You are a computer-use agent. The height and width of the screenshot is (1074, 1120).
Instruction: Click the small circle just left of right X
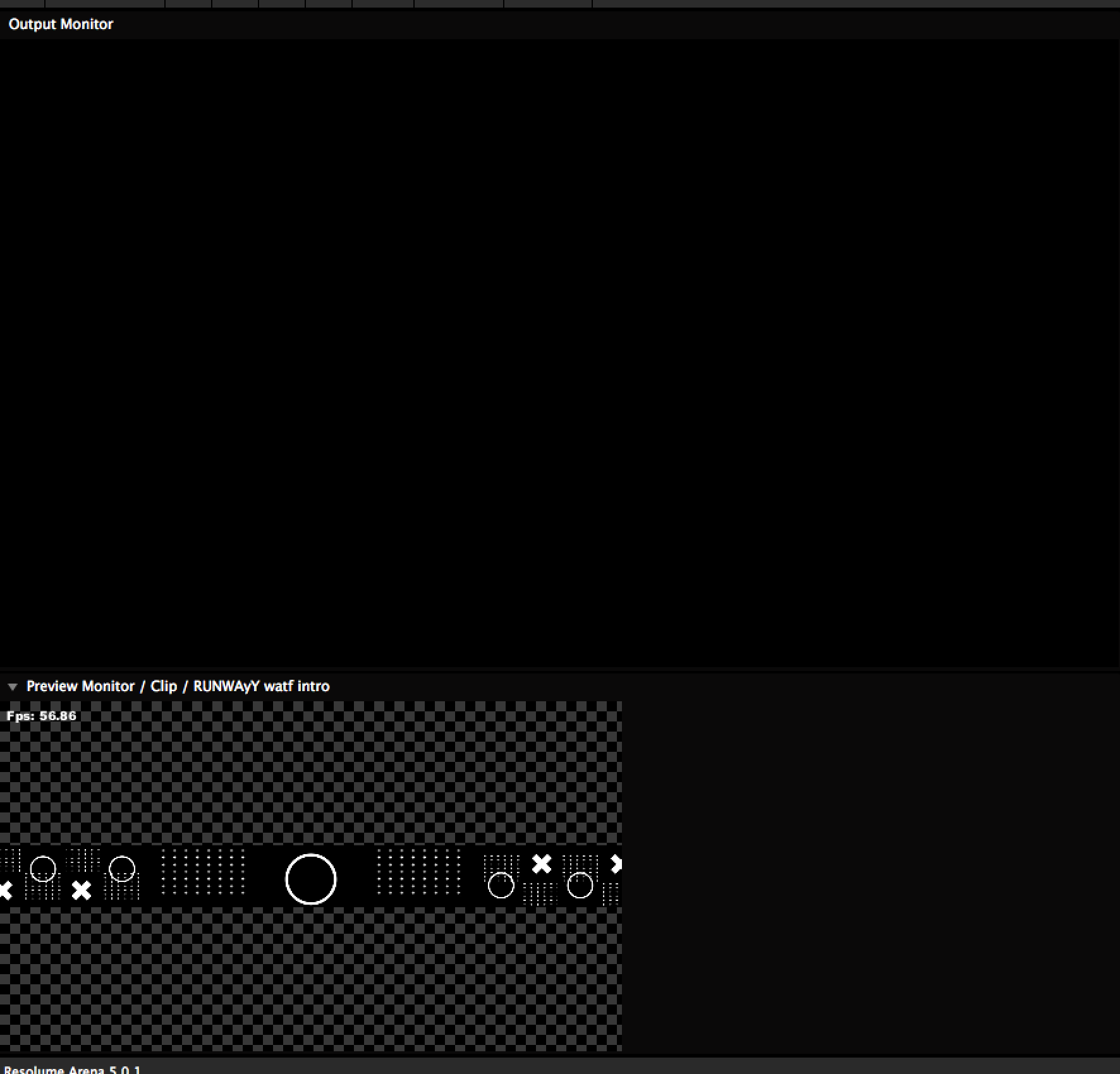[501, 885]
